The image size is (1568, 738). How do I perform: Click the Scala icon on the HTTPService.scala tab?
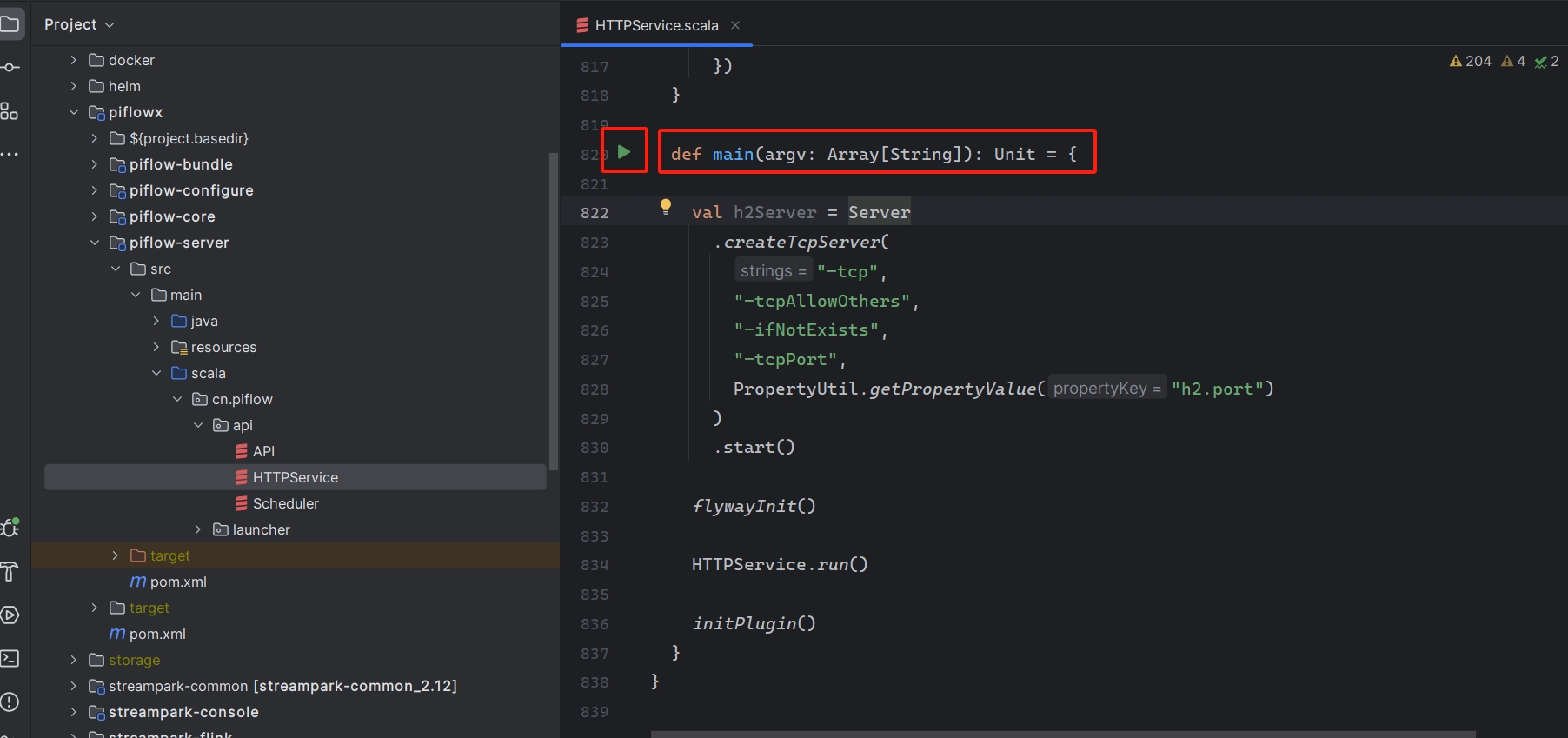[582, 25]
